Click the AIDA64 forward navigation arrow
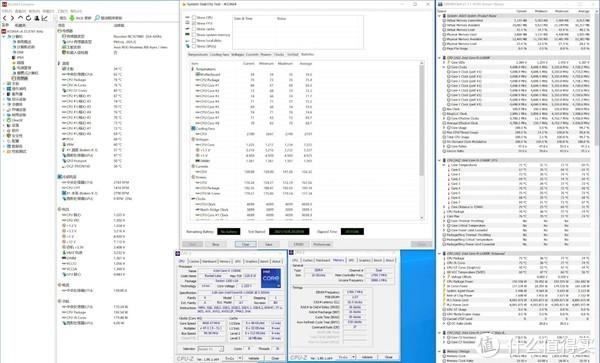 (x=12, y=18)
